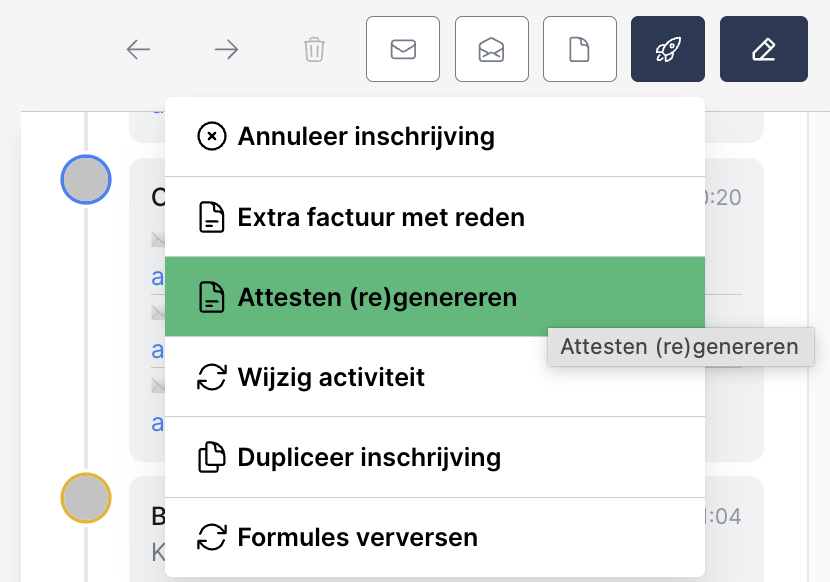Open the rocket actions menu
Viewport: 830px width, 582px height.
[668, 49]
